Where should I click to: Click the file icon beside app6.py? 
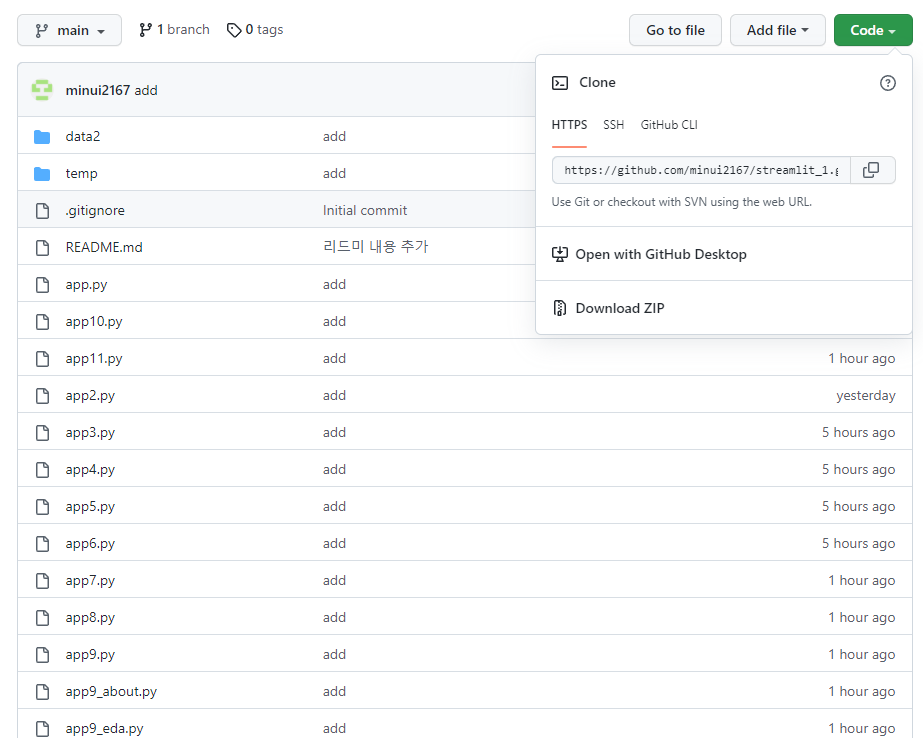click(x=42, y=544)
